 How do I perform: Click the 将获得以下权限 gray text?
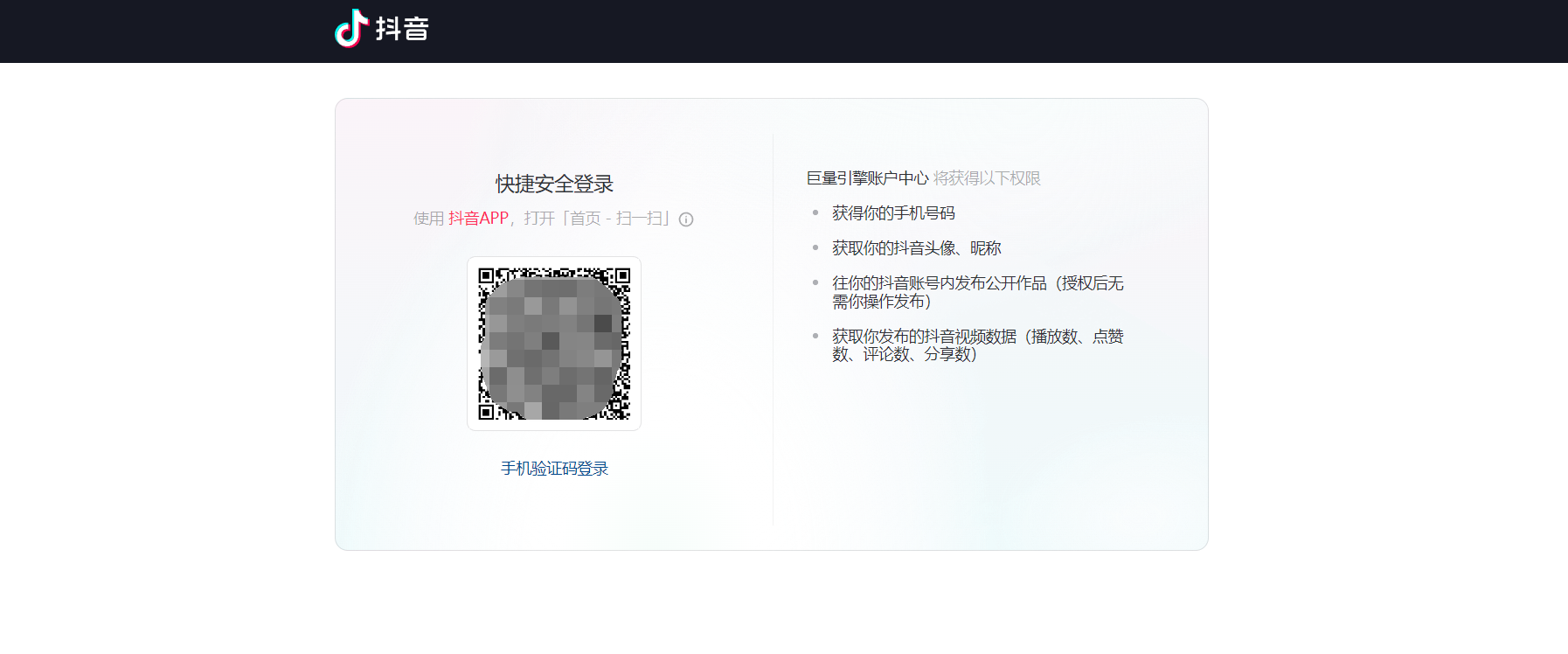pos(987,178)
